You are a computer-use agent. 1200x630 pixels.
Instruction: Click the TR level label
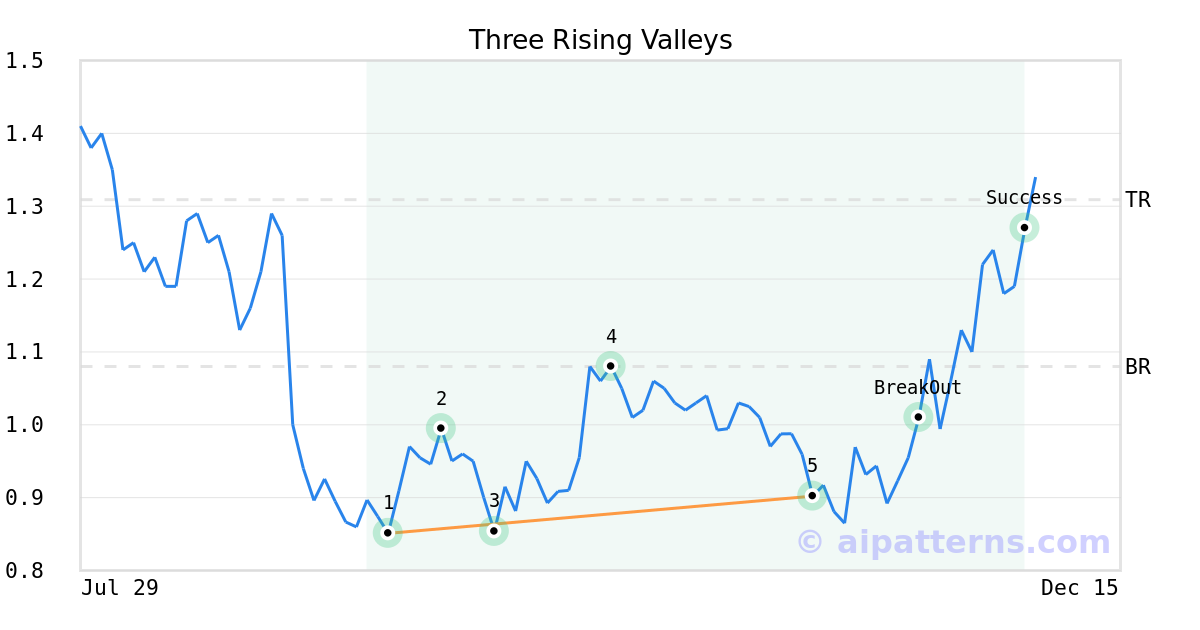1138,200
